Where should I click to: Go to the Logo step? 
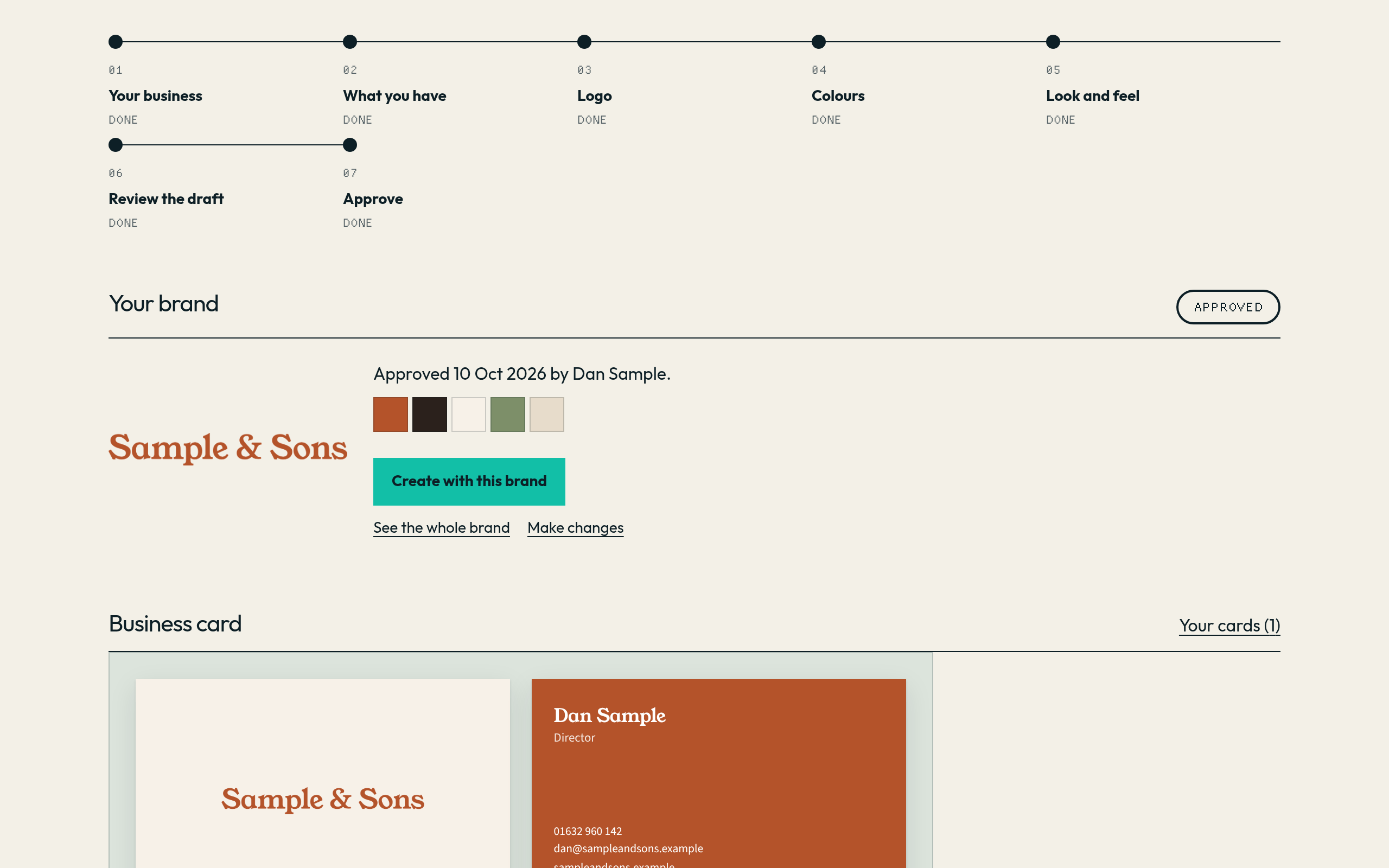(594, 96)
